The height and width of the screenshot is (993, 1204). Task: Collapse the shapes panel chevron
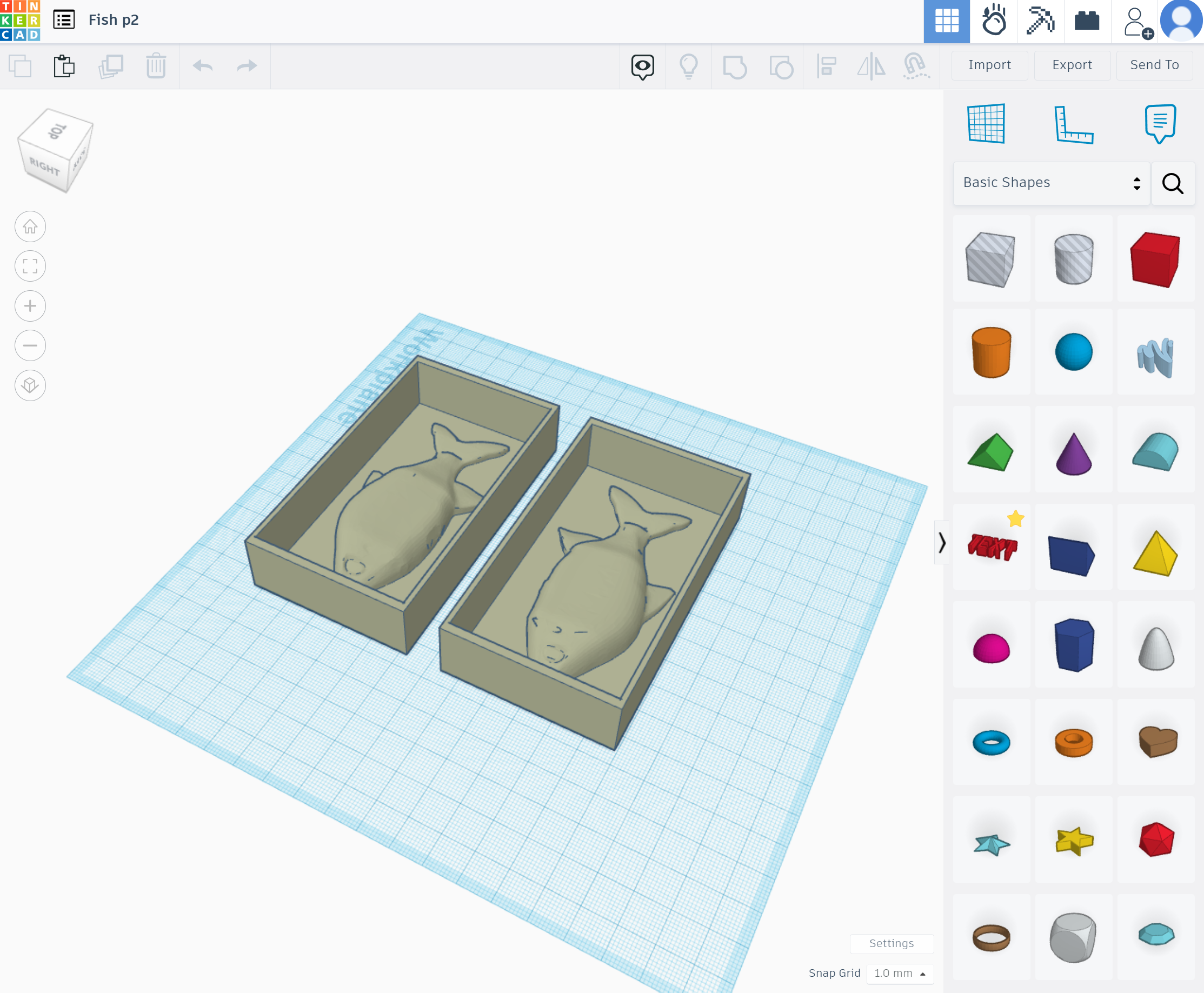[x=941, y=542]
